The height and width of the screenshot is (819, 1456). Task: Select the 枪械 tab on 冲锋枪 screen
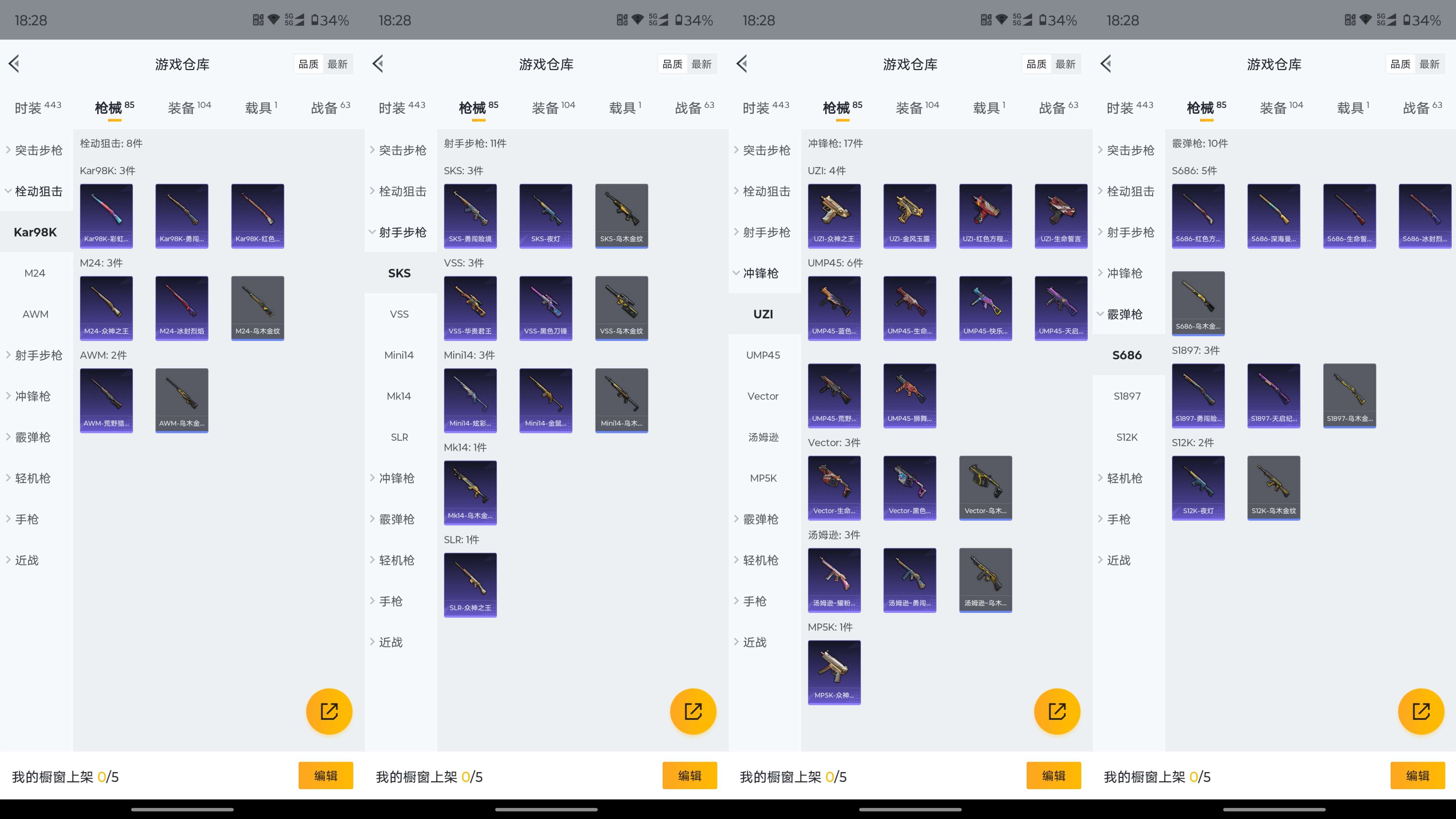click(x=842, y=107)
